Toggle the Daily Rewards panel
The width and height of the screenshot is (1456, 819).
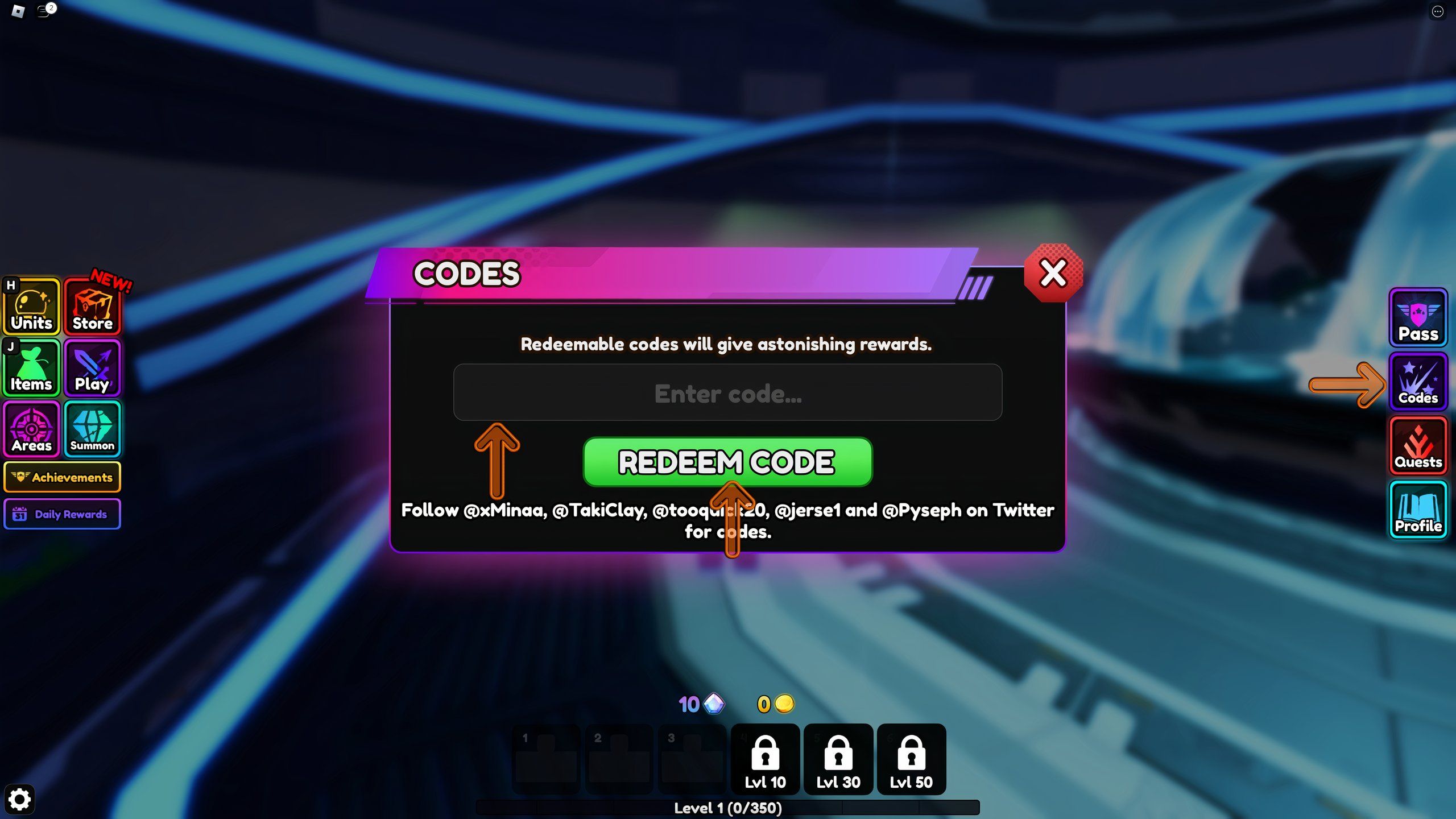click(x=62, y=513)
